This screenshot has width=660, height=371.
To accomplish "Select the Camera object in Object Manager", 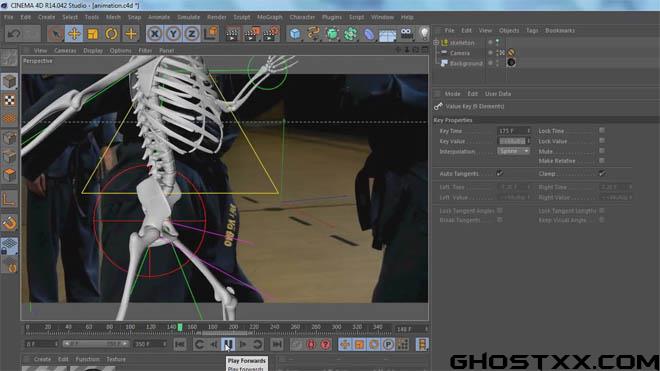I will 460,53.
